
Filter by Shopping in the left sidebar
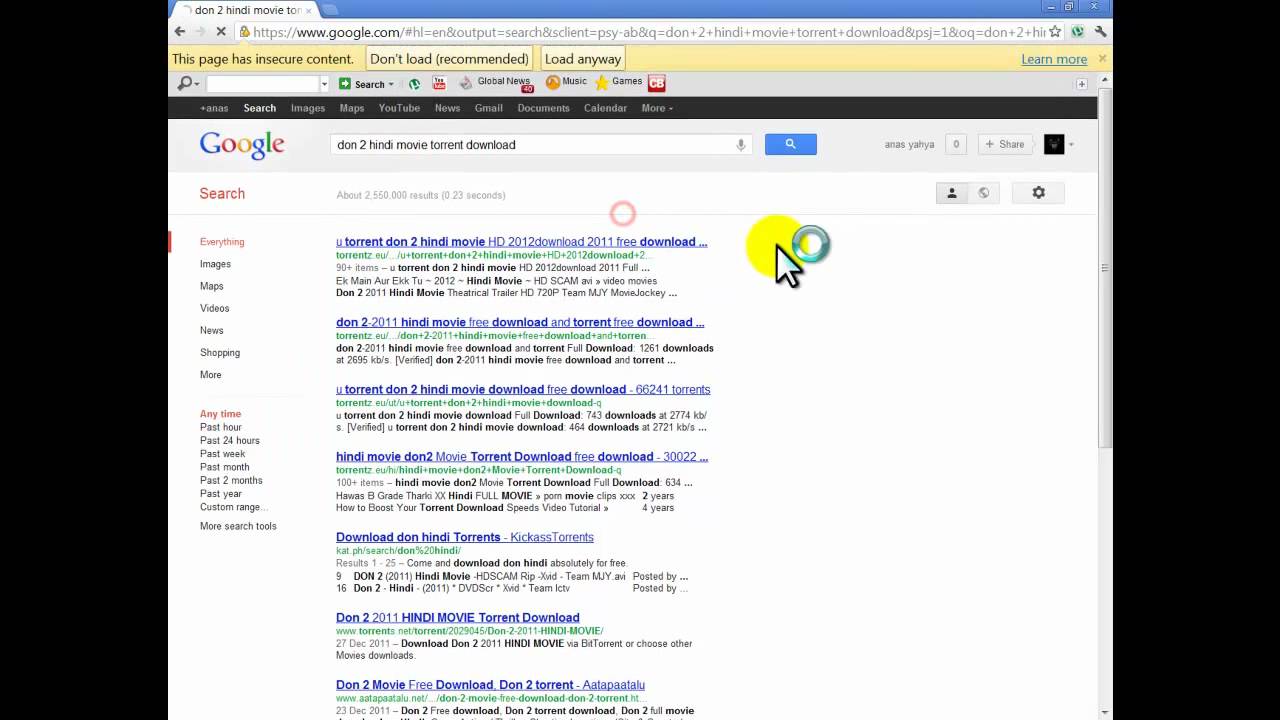[x=220, y=352]
